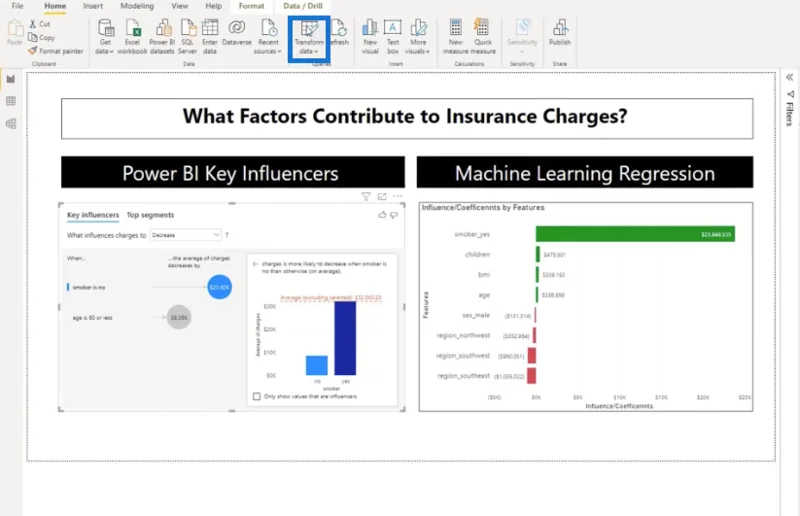Click the question mark help icon

(227, 235)
